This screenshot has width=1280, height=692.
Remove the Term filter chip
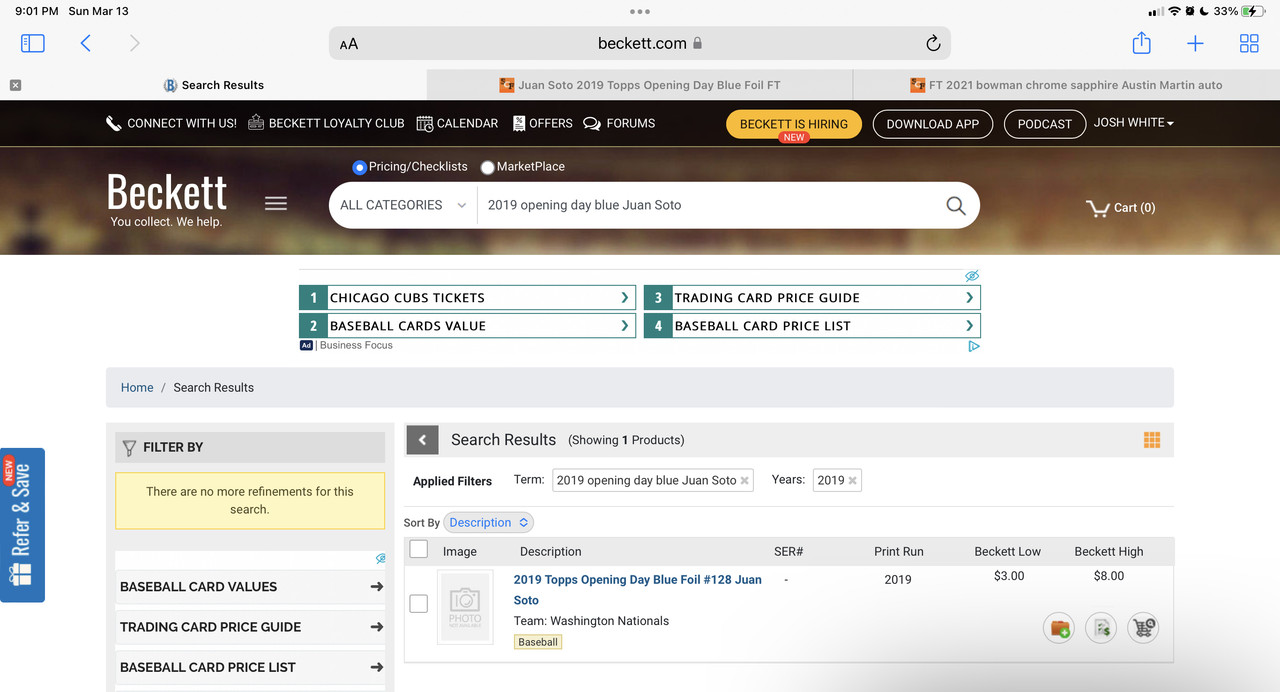click(x=744, y=481)
